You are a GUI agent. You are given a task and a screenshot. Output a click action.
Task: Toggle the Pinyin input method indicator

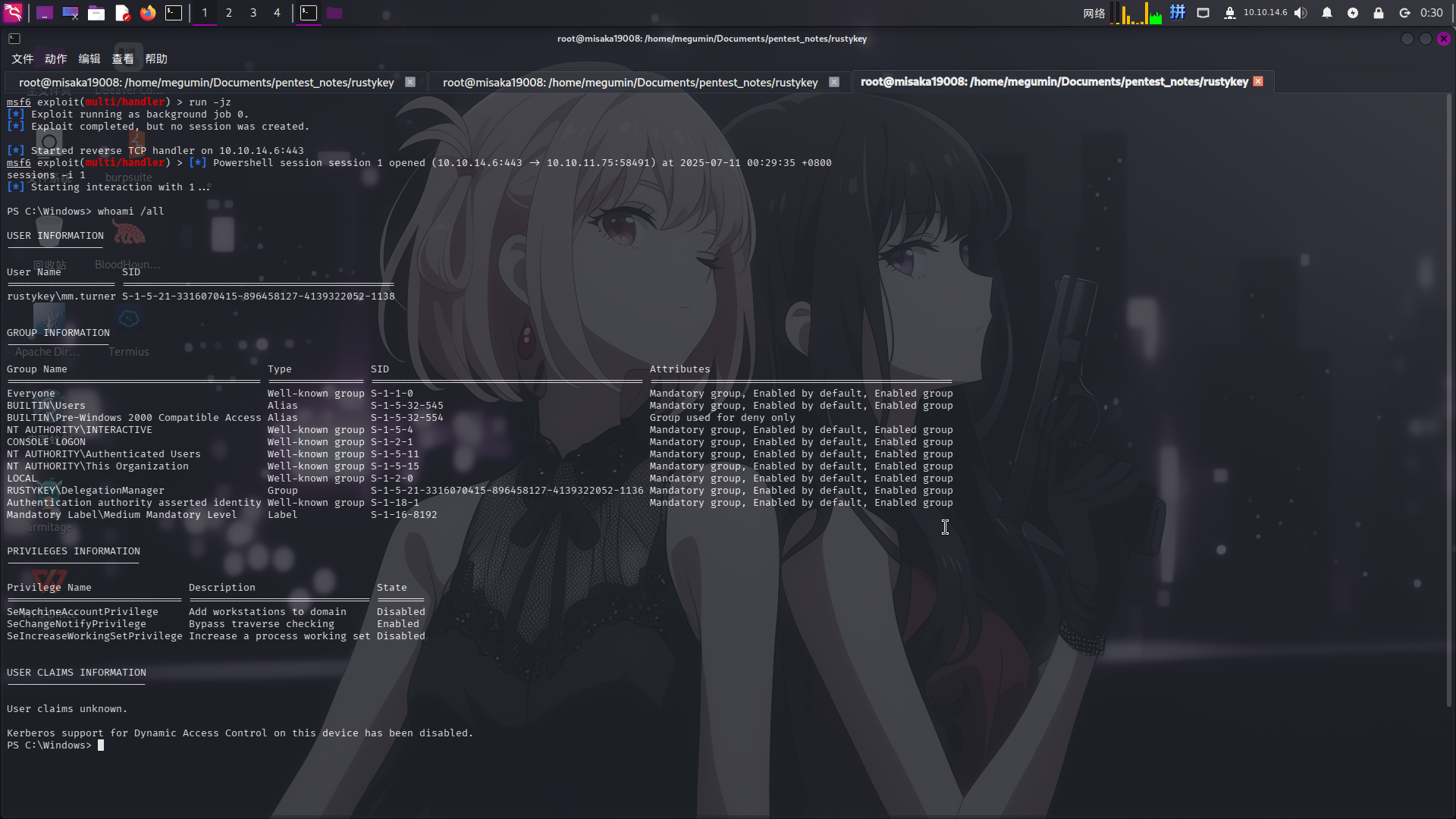click(x=1177, y=13)
